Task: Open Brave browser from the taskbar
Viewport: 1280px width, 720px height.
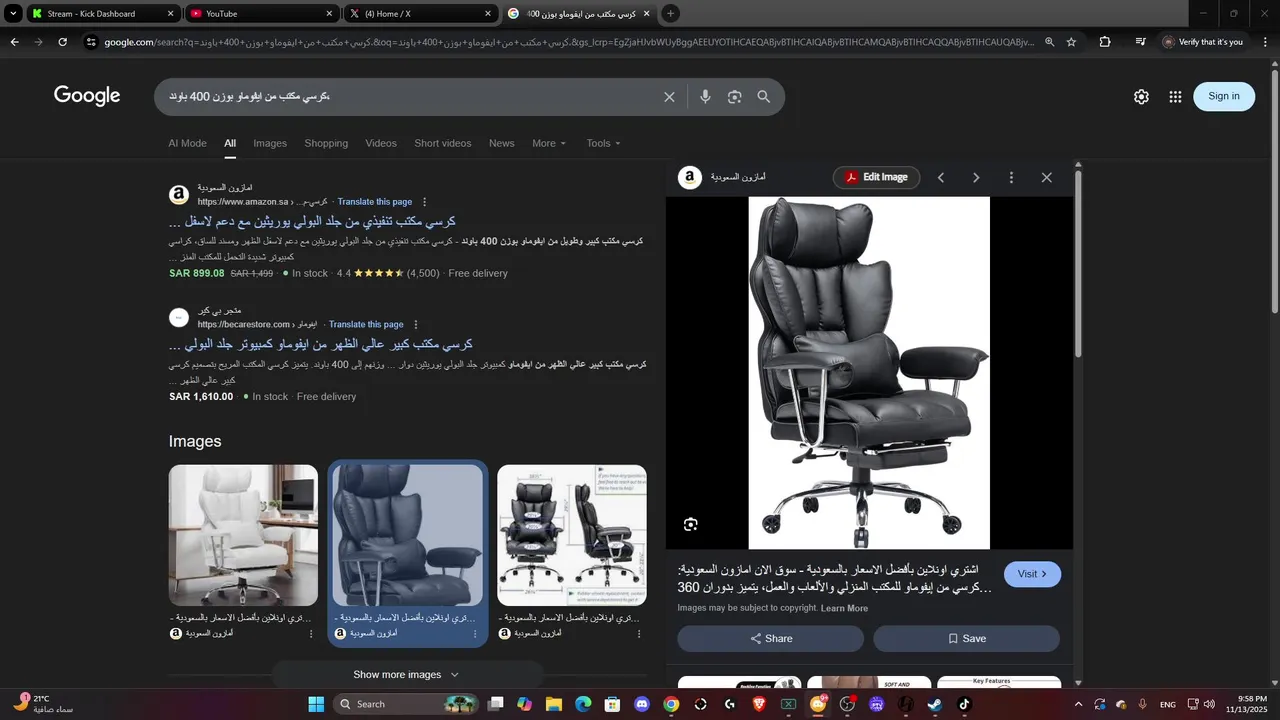Action: click(759, 704)
